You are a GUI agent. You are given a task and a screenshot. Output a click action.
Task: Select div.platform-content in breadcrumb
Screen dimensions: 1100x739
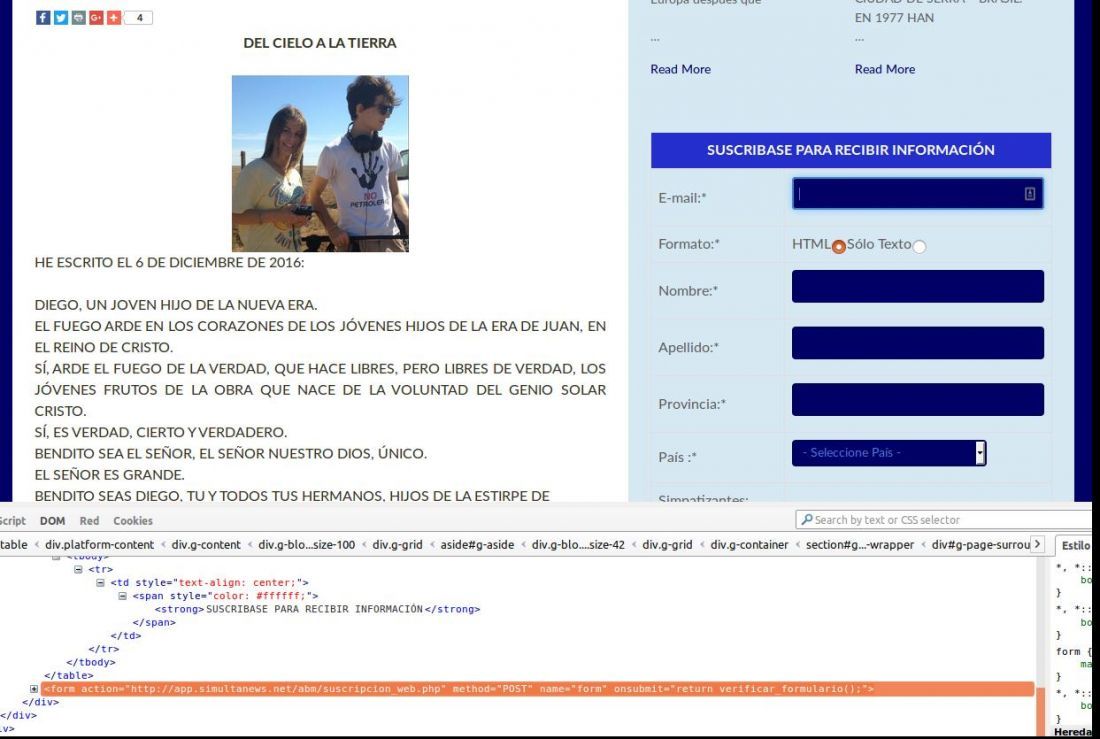coord(100,545)
